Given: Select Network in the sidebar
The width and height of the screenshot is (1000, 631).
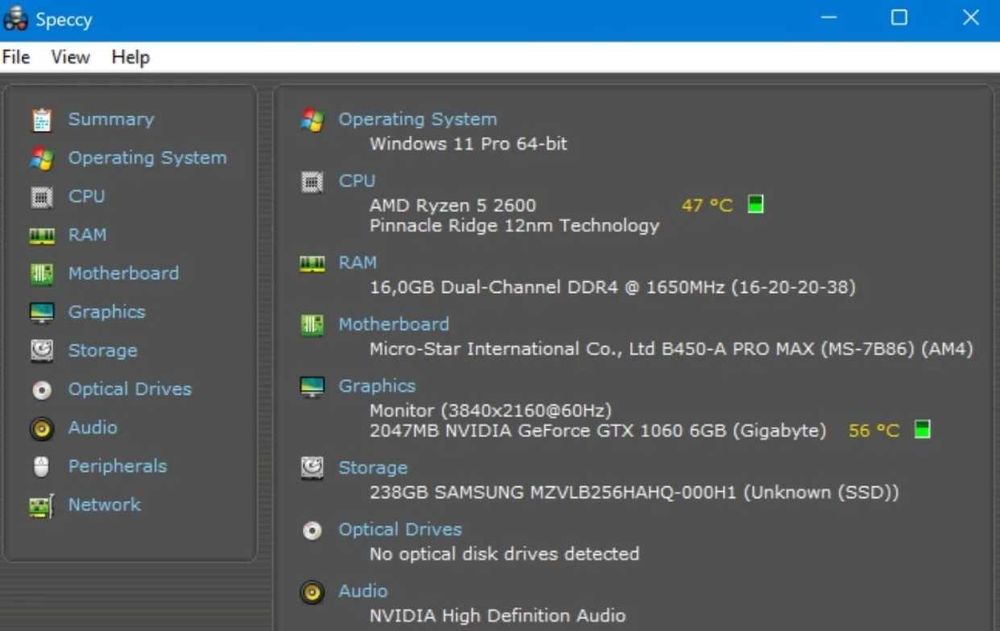Looking at the screenshot, I should [x=104, y=505].
